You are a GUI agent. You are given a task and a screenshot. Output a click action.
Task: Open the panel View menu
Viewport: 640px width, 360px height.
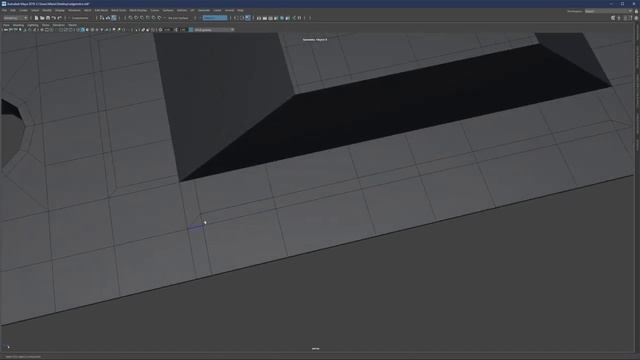point(6,25)
